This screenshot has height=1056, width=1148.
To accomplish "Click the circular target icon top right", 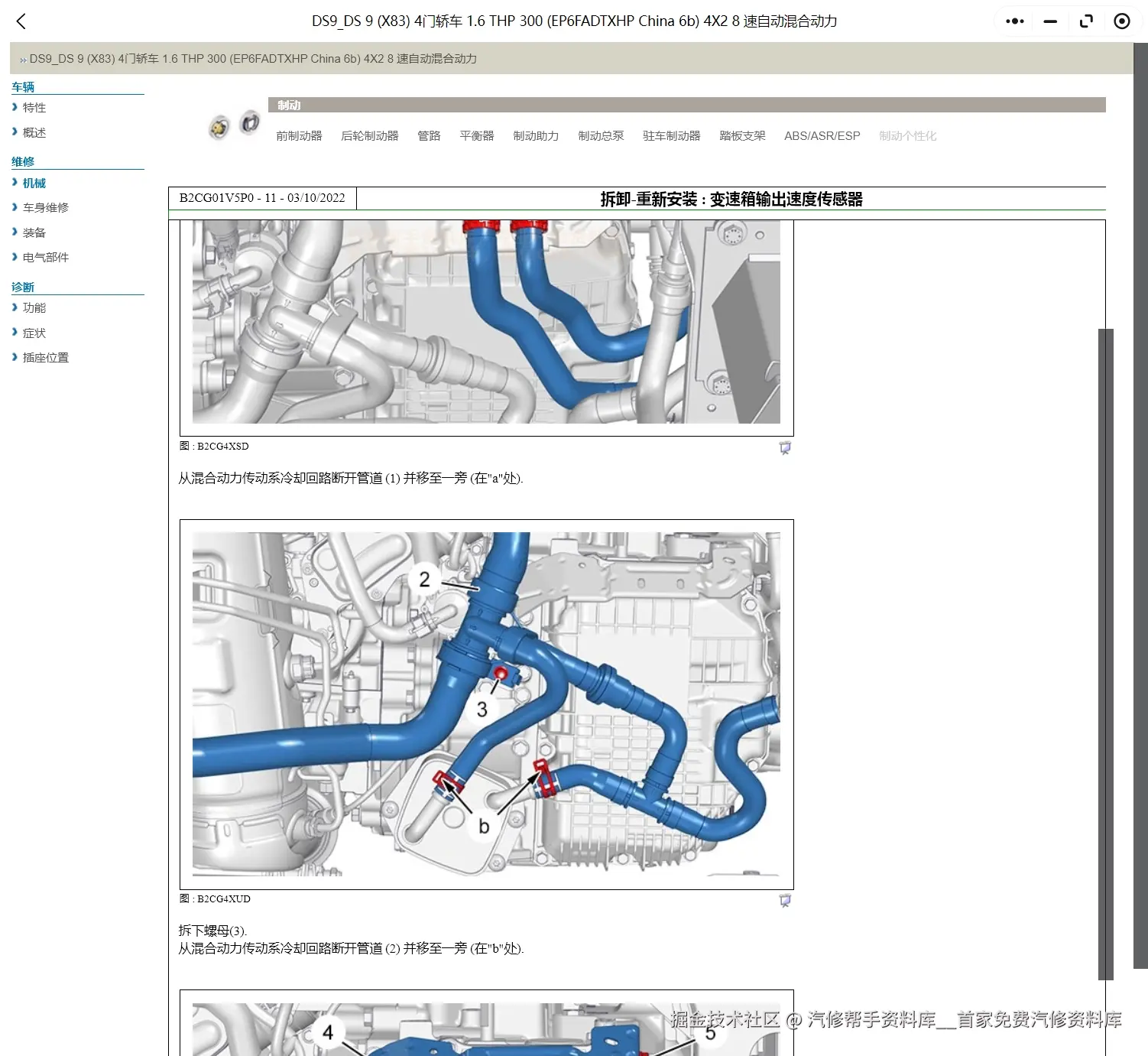I will point(1121,21).
